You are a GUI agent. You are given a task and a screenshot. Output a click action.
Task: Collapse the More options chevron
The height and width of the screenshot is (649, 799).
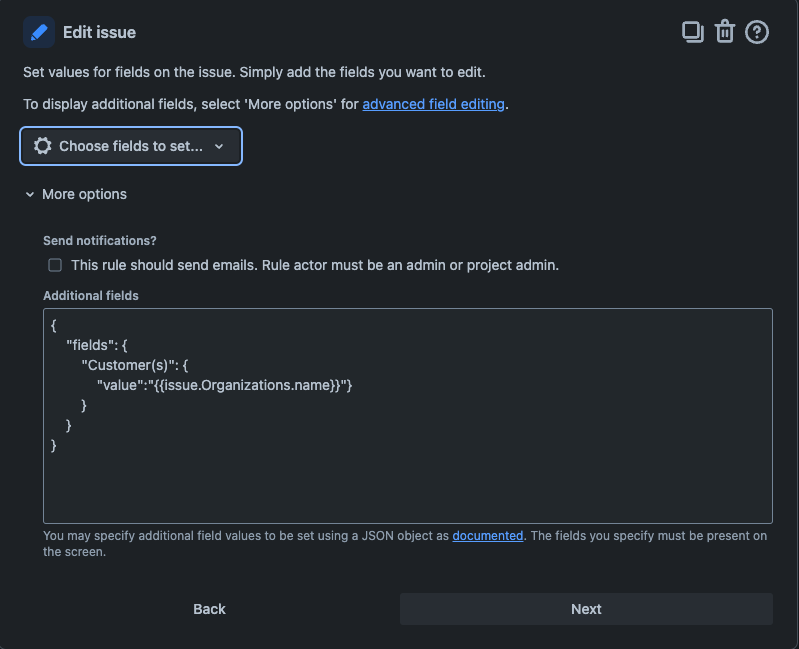tap(30, 194)
